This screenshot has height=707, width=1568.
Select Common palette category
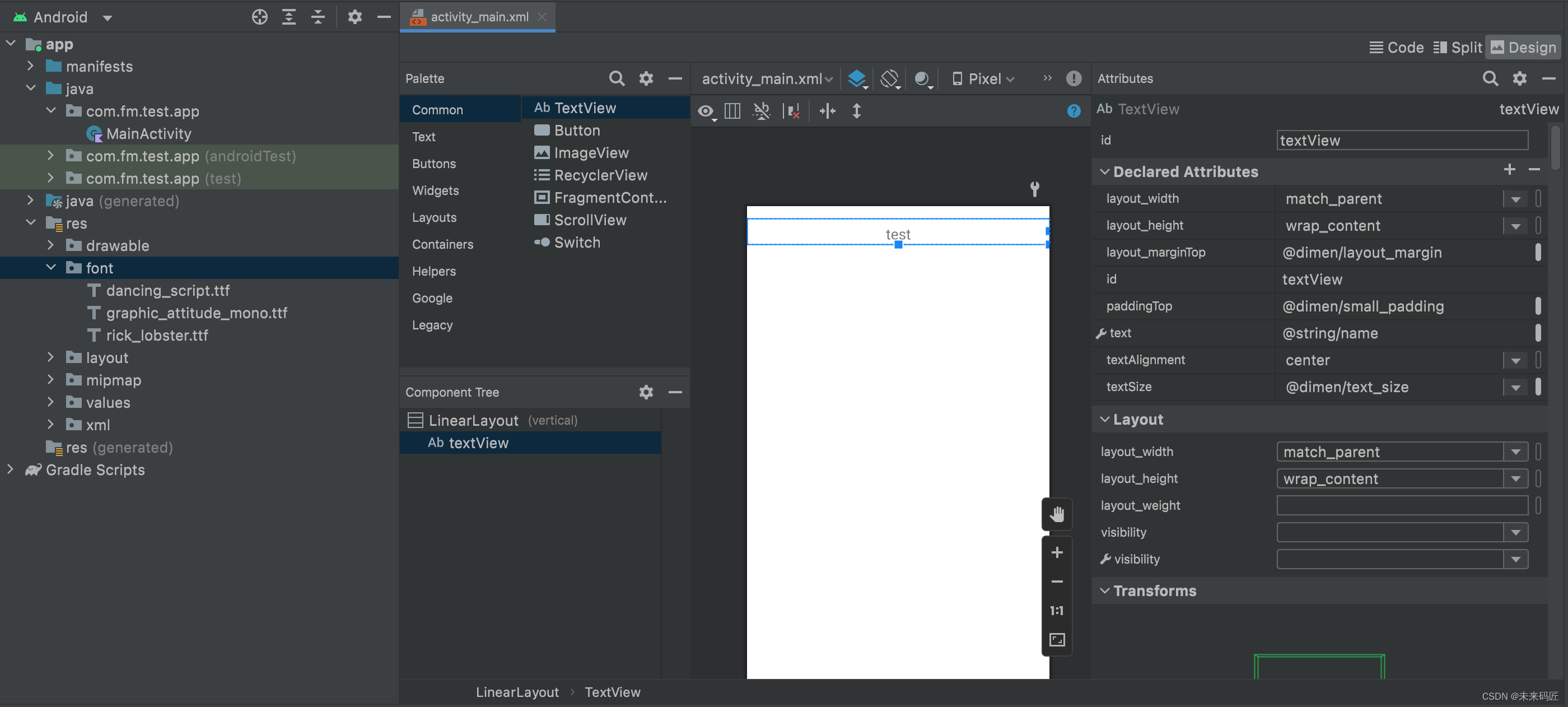460,110
